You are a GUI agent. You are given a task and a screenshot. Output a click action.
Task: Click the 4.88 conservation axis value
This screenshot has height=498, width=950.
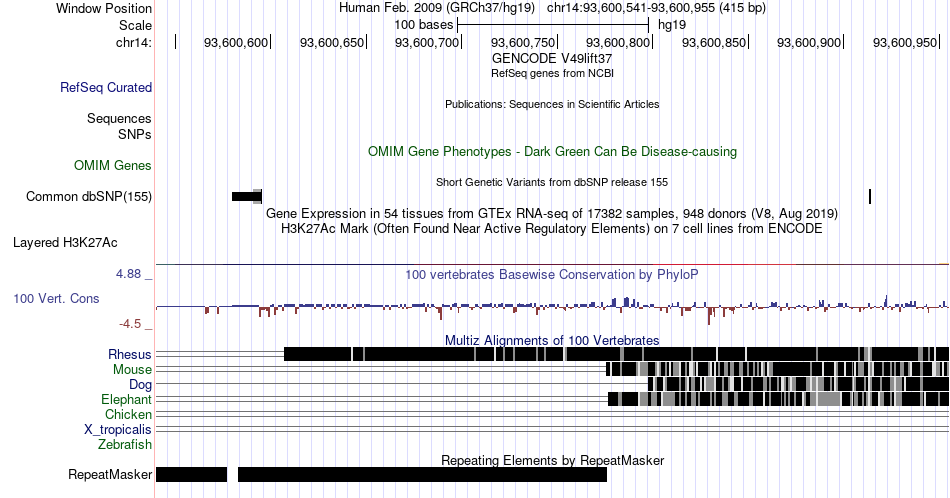pos(128,274)
